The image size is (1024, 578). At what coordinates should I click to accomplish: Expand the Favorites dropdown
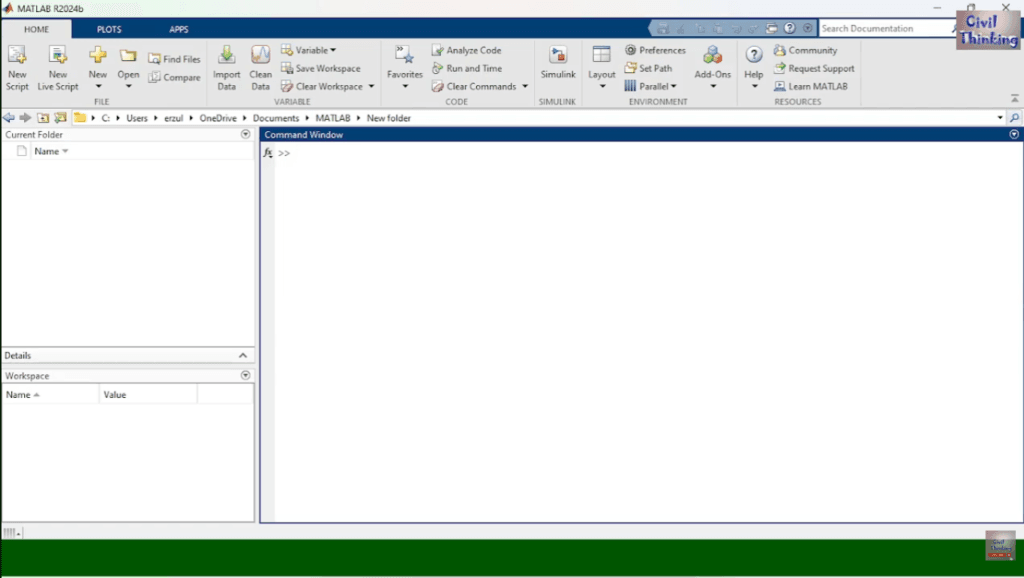click(405, 68)
